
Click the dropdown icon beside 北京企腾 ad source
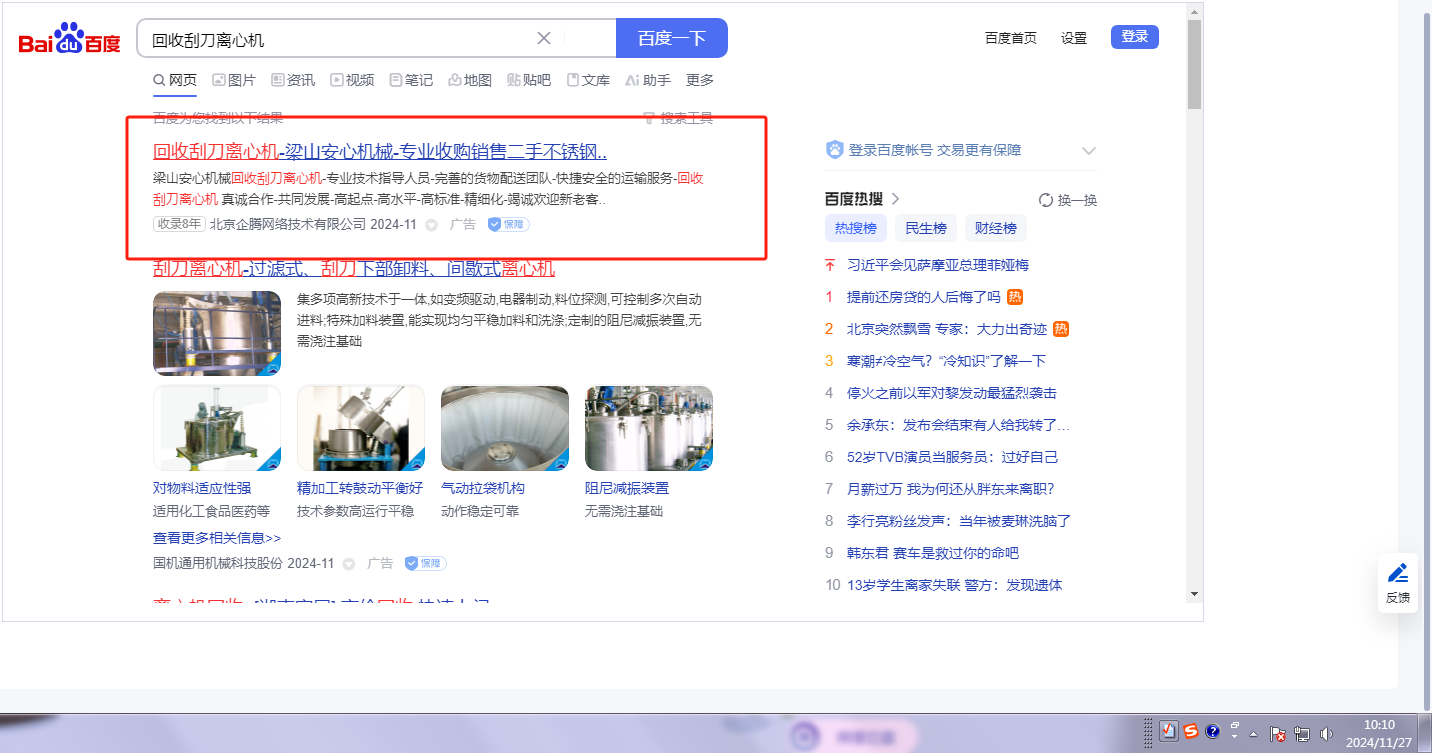(432, 225)
